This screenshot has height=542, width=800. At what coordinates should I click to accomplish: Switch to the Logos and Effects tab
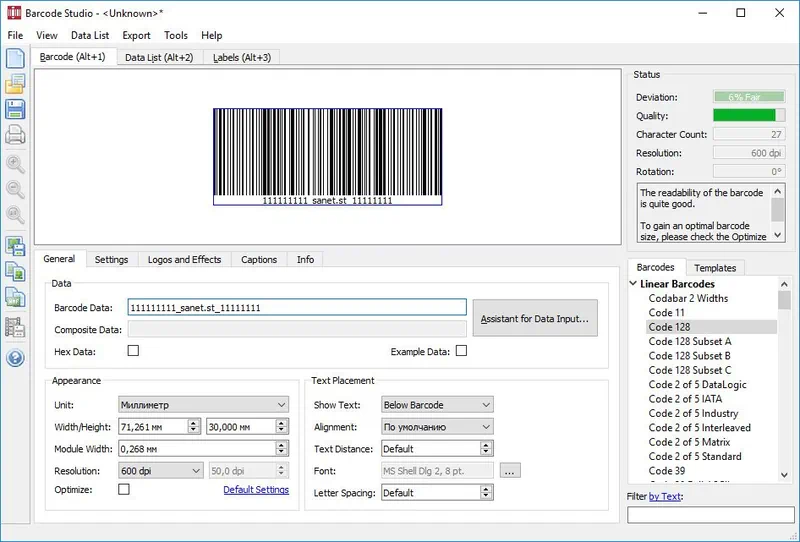tap(184, 260)
